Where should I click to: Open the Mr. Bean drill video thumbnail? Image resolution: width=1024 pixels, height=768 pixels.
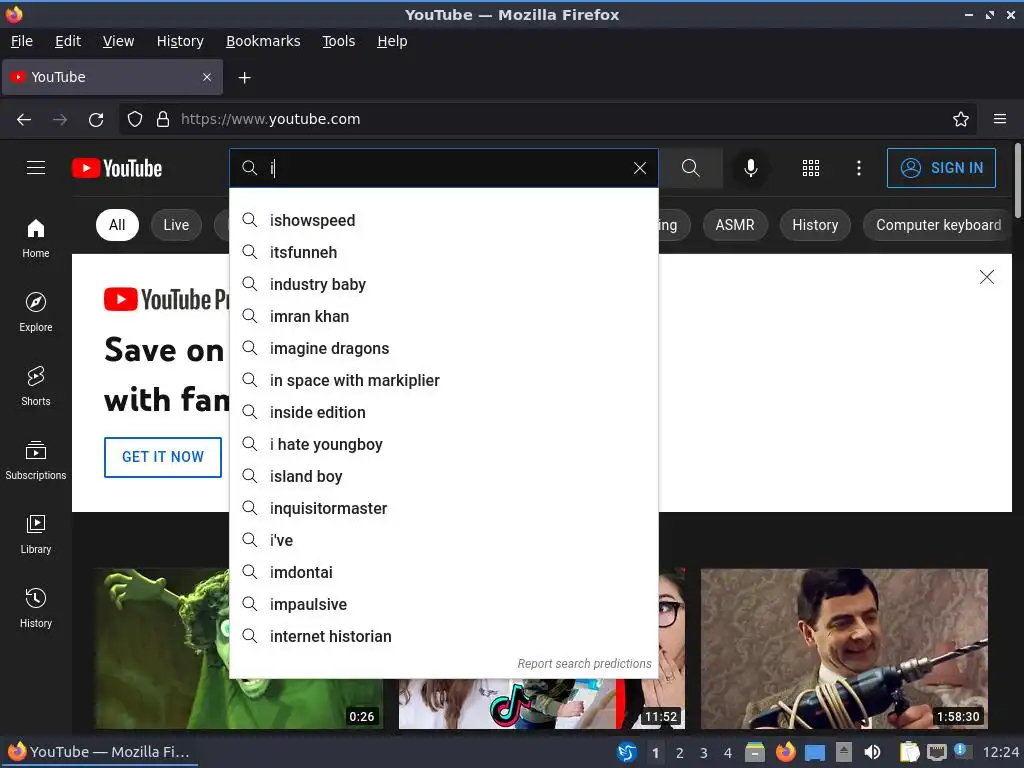tap(844, 648)
